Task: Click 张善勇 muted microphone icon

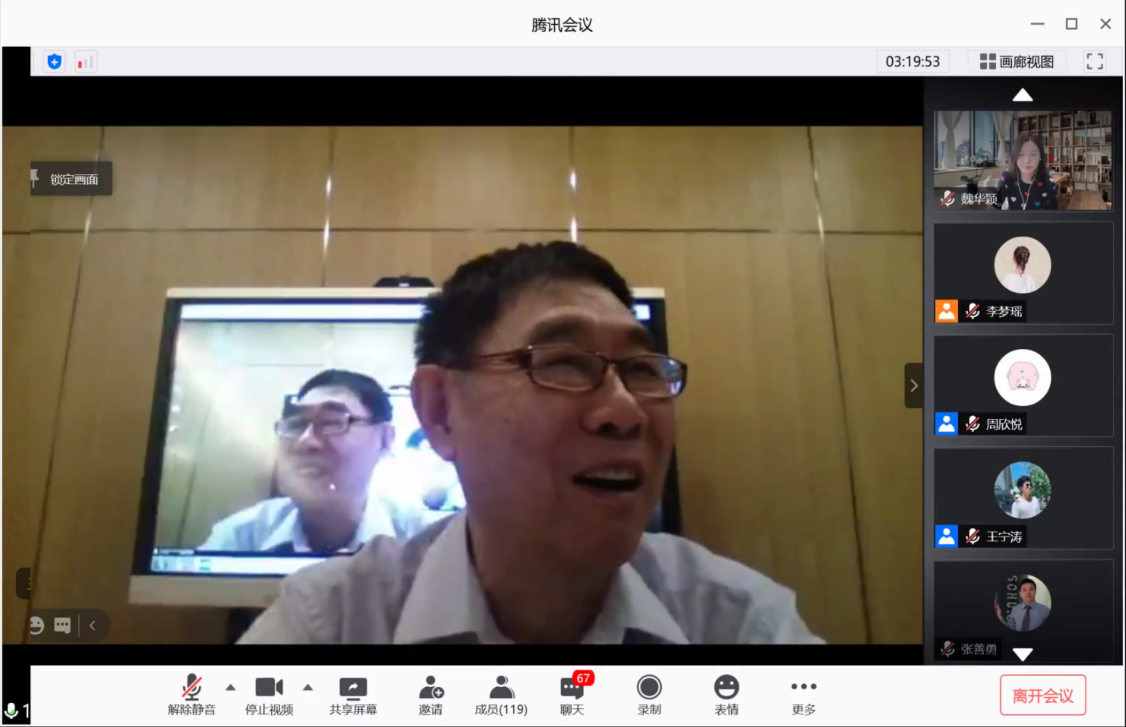Action: coord(948,649)
